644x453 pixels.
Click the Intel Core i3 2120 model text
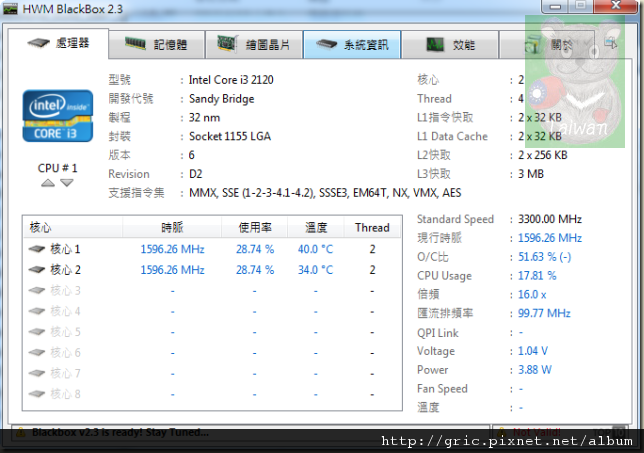tap(231, 80)
